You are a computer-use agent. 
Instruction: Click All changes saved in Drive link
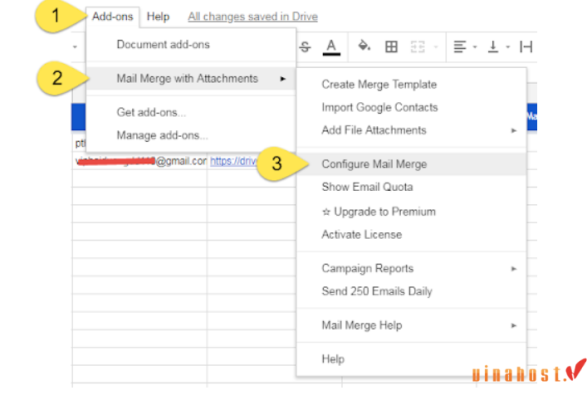[253, 17]
